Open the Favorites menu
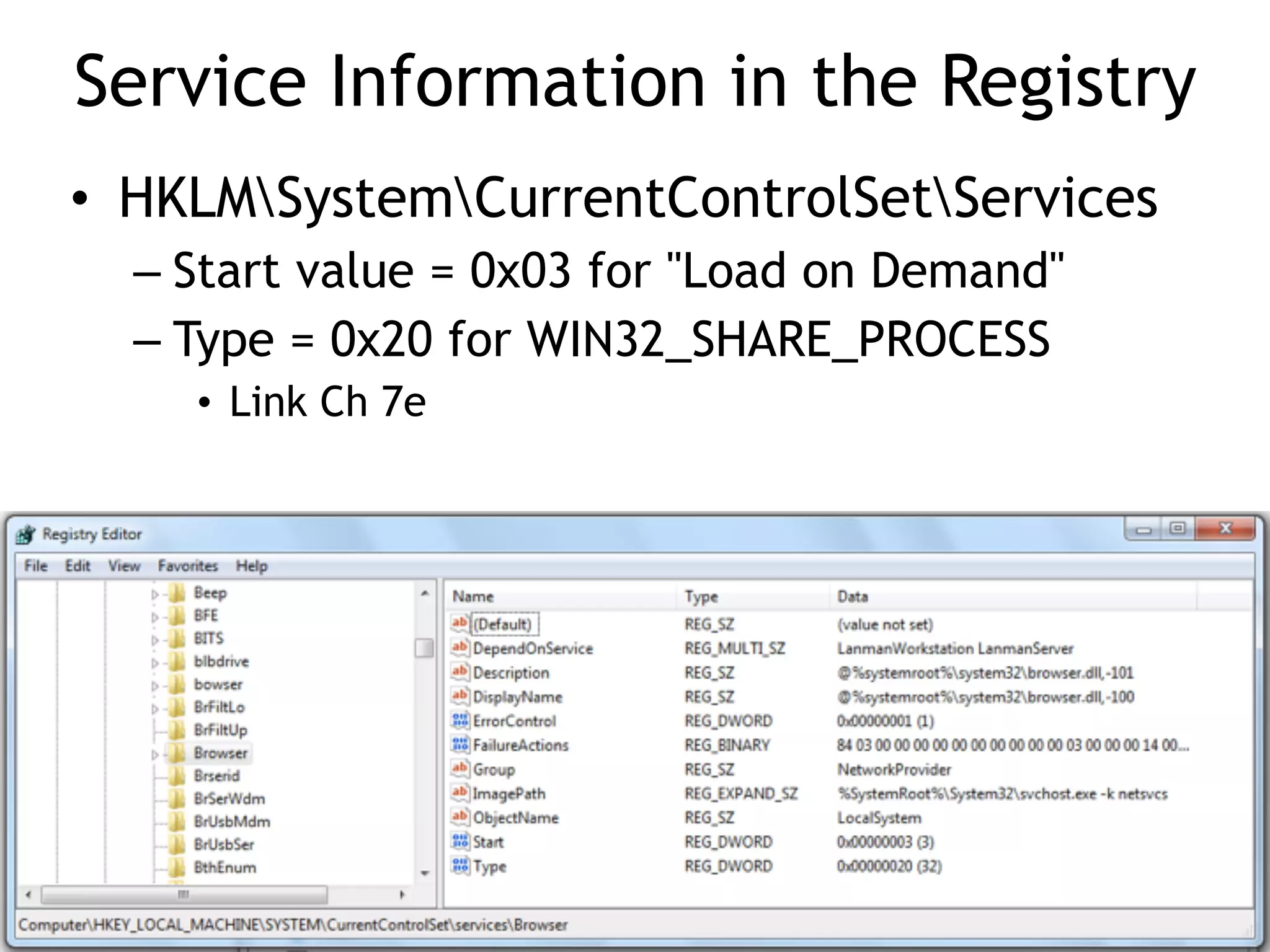1270x952 pixels. pyautogui.click(x=188, y=565)
